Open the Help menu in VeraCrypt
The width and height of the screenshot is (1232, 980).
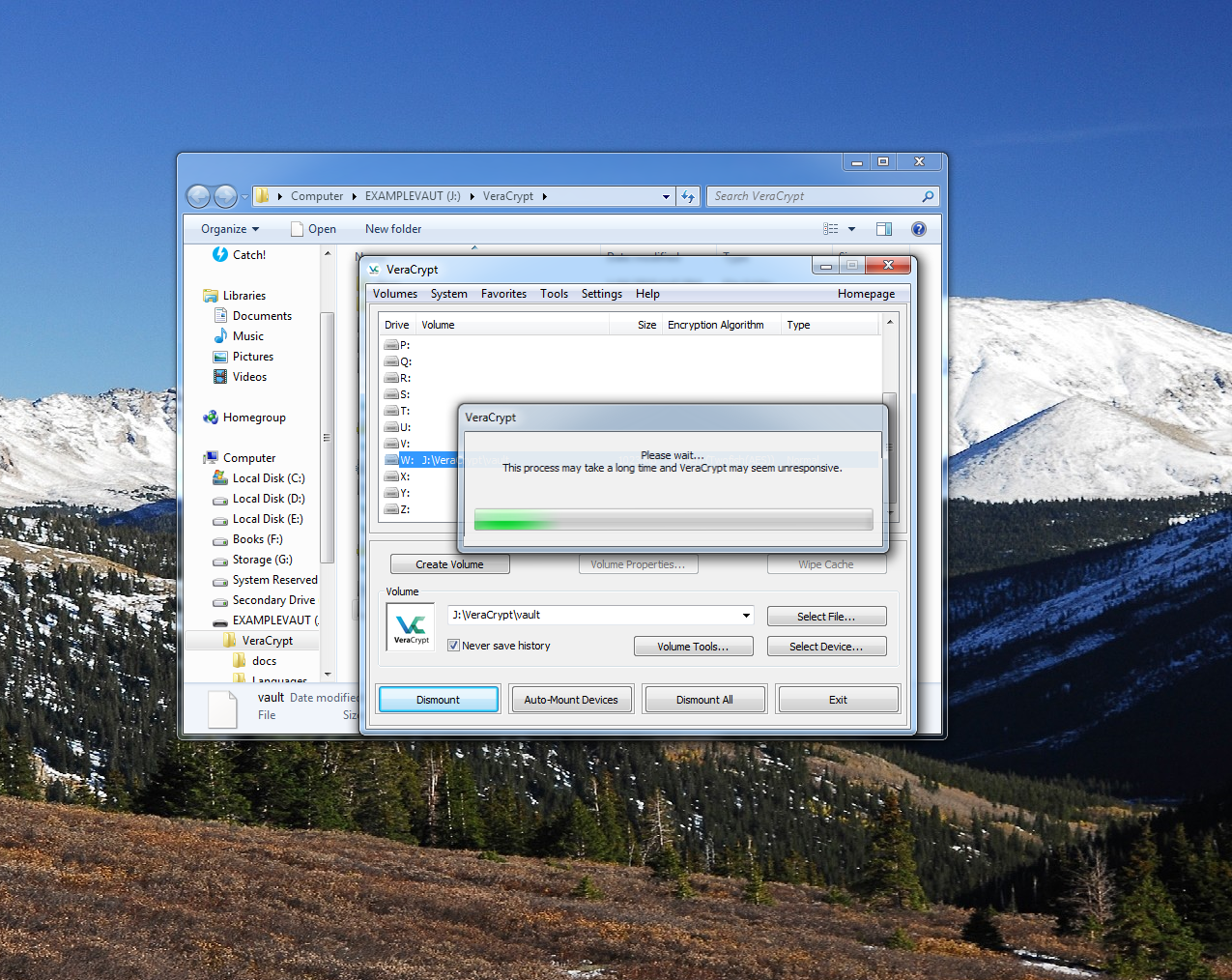click(x=647, y=294)
